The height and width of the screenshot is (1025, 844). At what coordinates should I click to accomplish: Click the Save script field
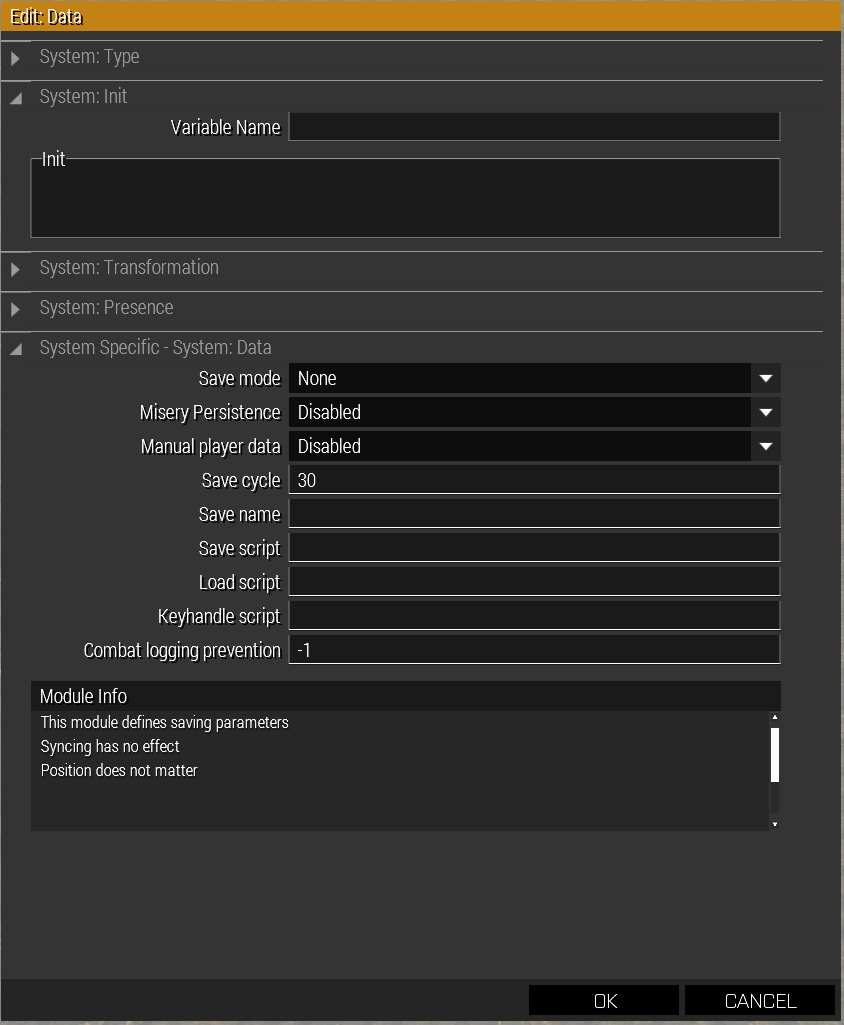tap(534, 548)
